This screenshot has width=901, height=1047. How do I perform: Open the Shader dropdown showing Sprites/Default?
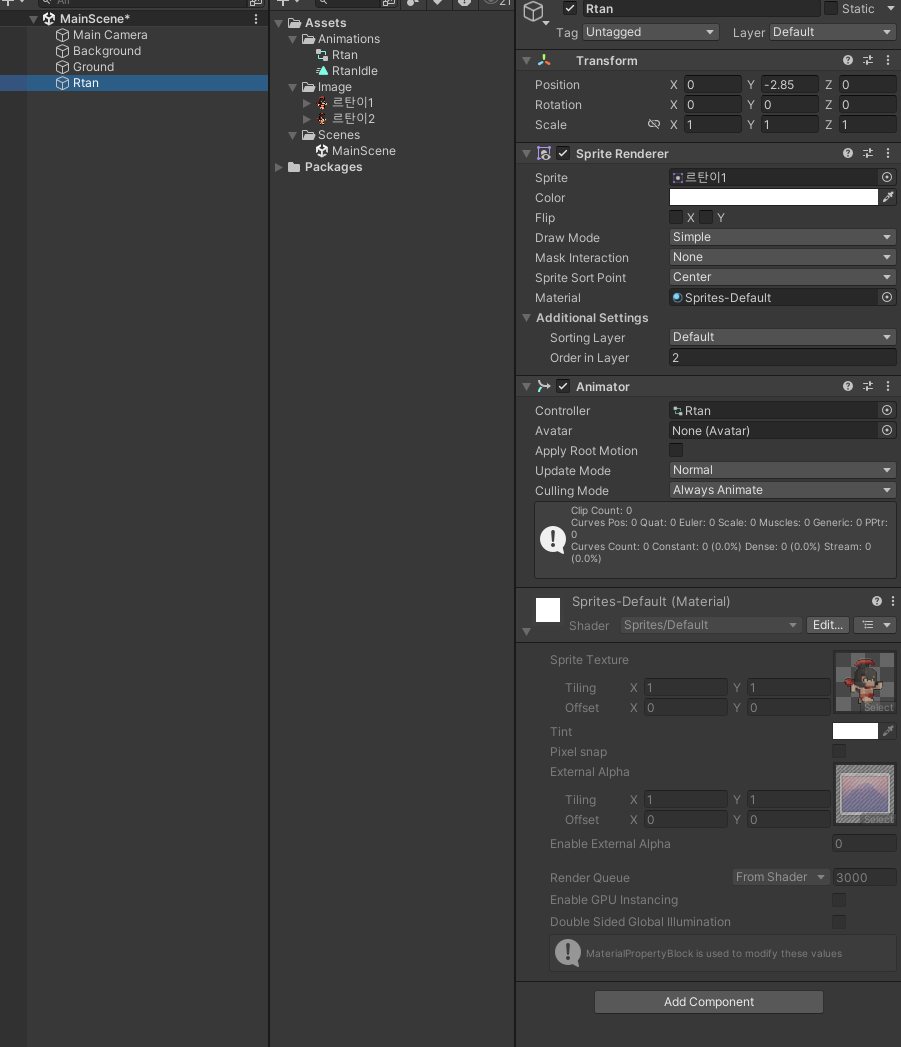(x=711, y=625)
